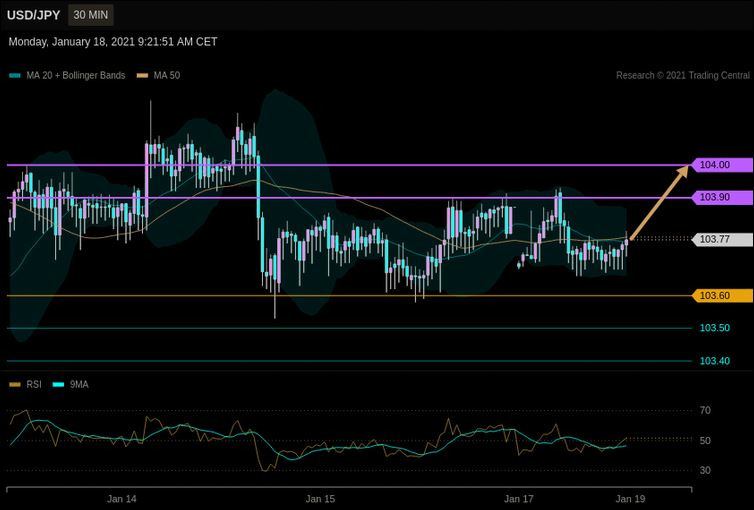Click the Jan 15 date axis label

[x=320, y=499]
